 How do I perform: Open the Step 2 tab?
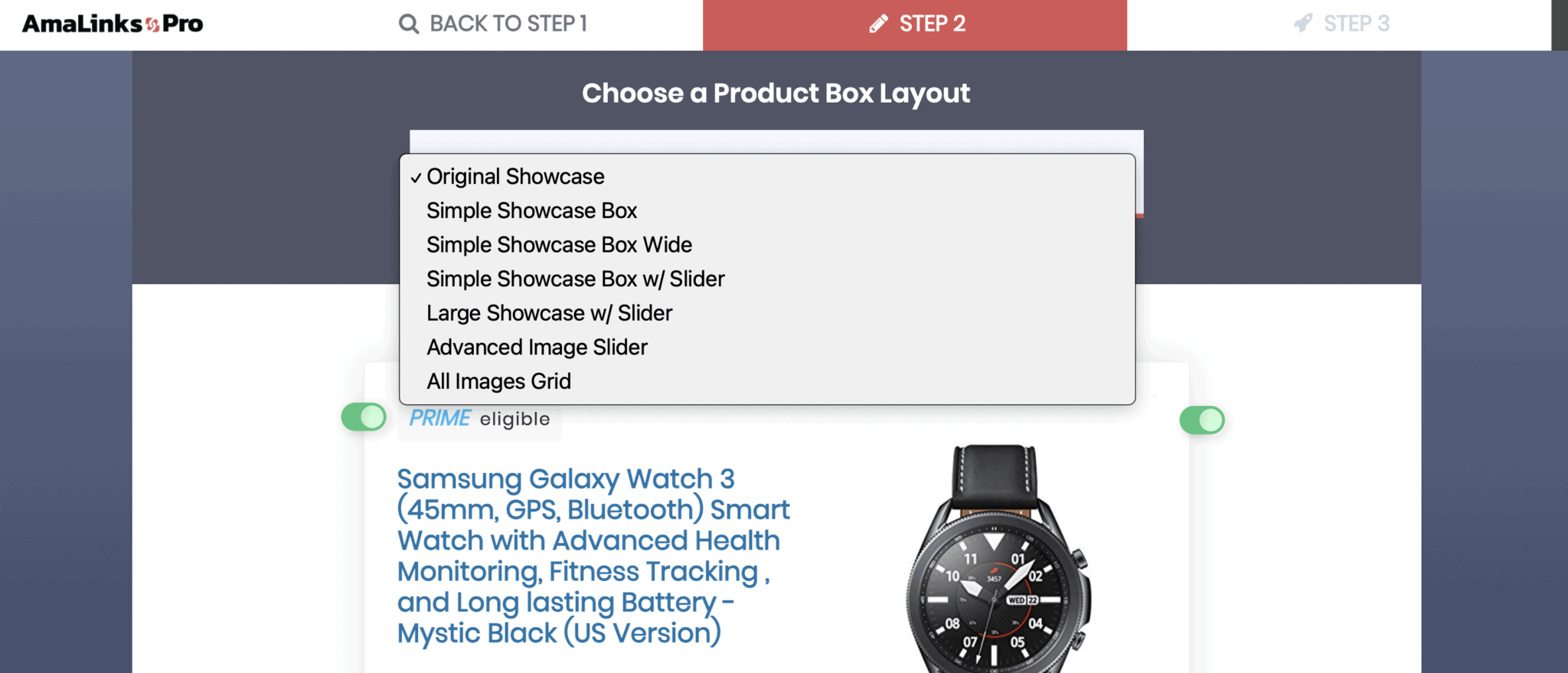pos(915,25)
